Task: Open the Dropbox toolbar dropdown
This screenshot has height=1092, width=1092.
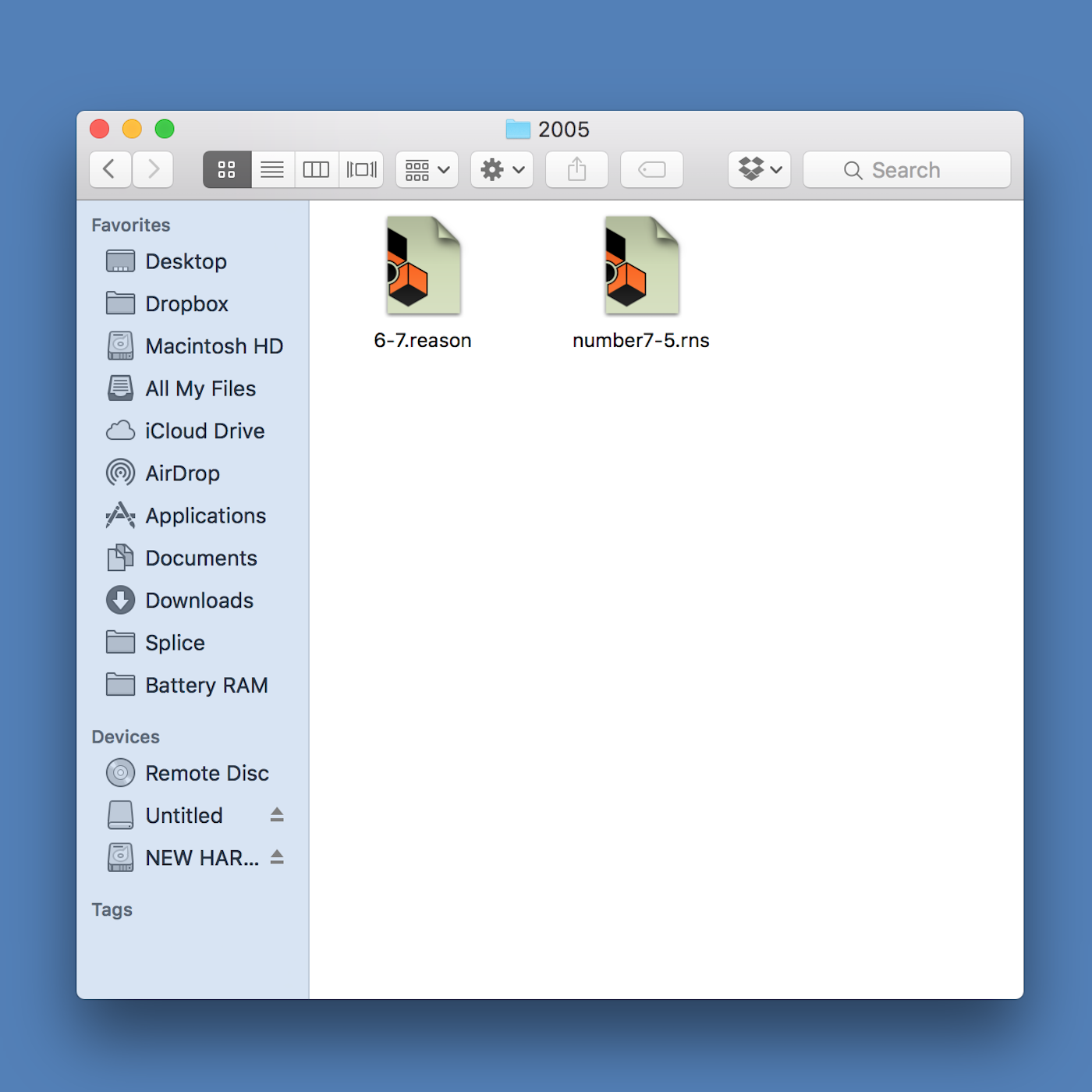Action: (759, 169)
